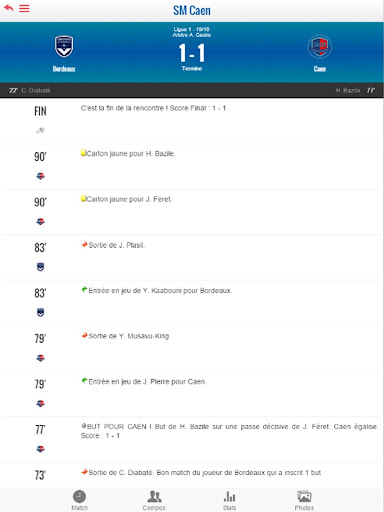
Task: Tap the 1-1 final score
Action: [192, 53]
